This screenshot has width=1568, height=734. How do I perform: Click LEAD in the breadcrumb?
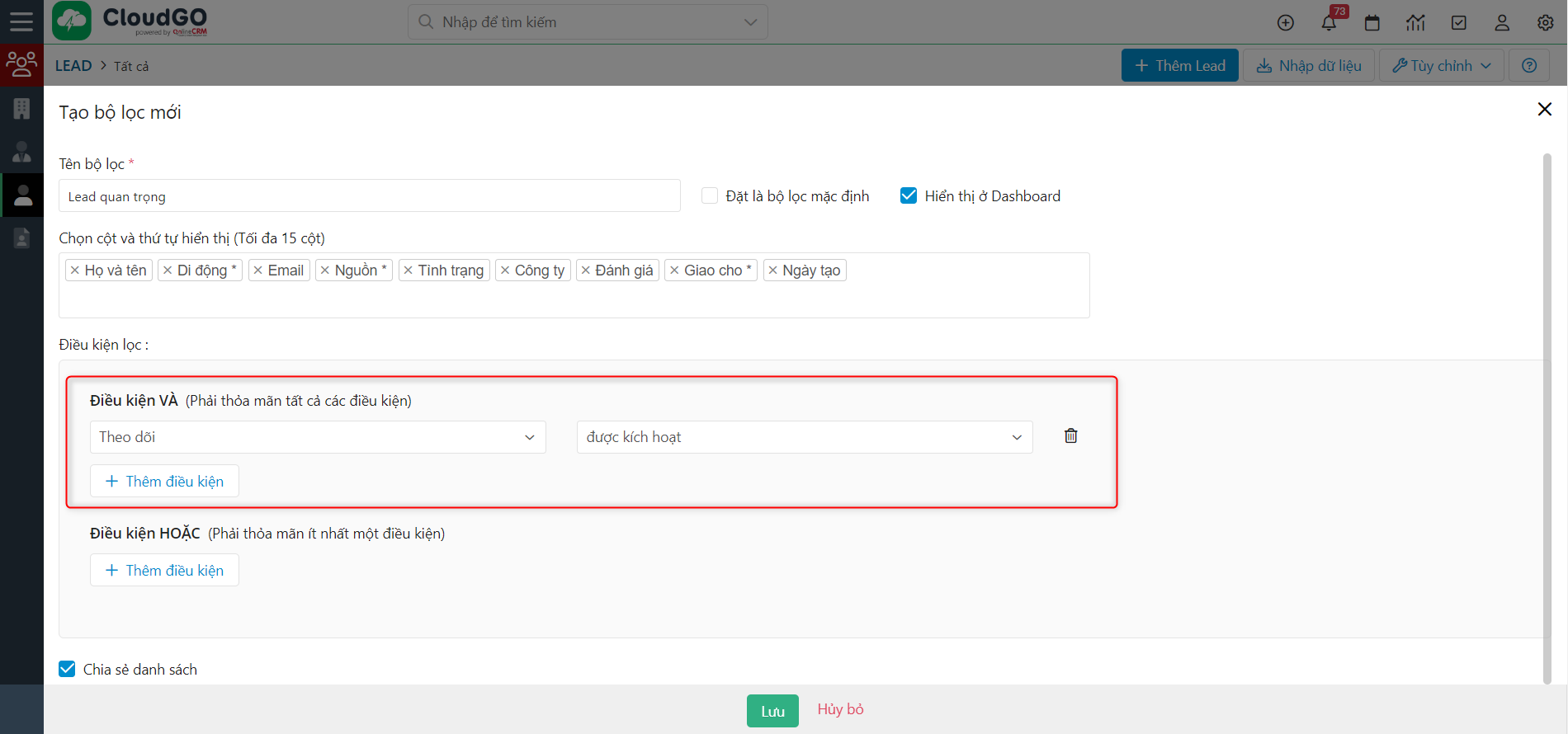[x=73, y=66]
